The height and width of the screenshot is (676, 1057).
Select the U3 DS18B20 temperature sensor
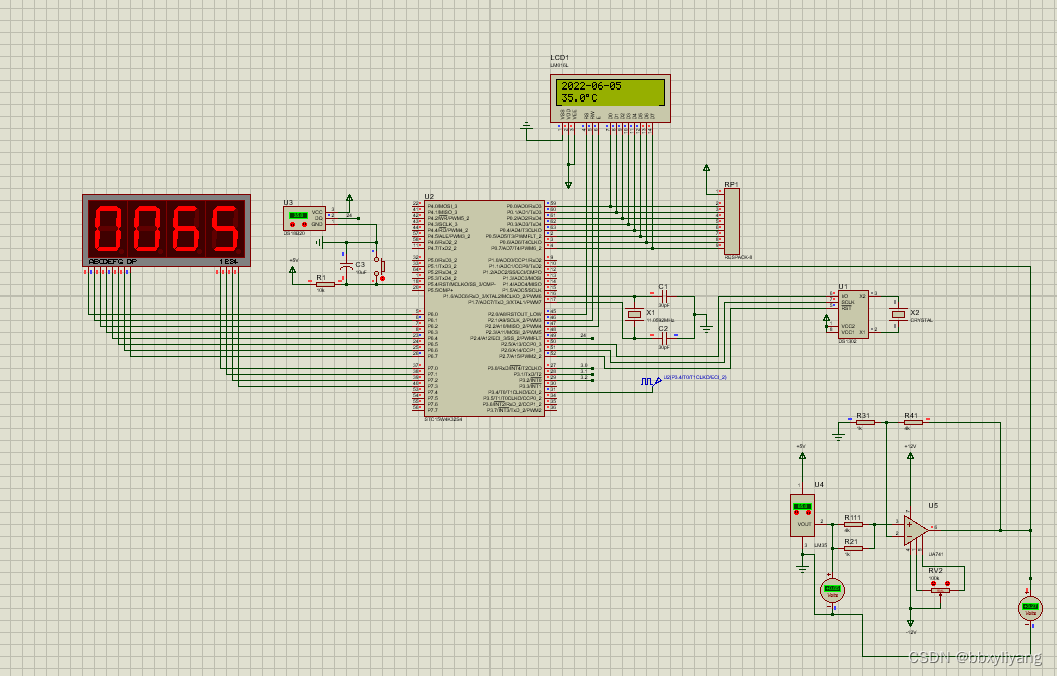click(304, 218)
